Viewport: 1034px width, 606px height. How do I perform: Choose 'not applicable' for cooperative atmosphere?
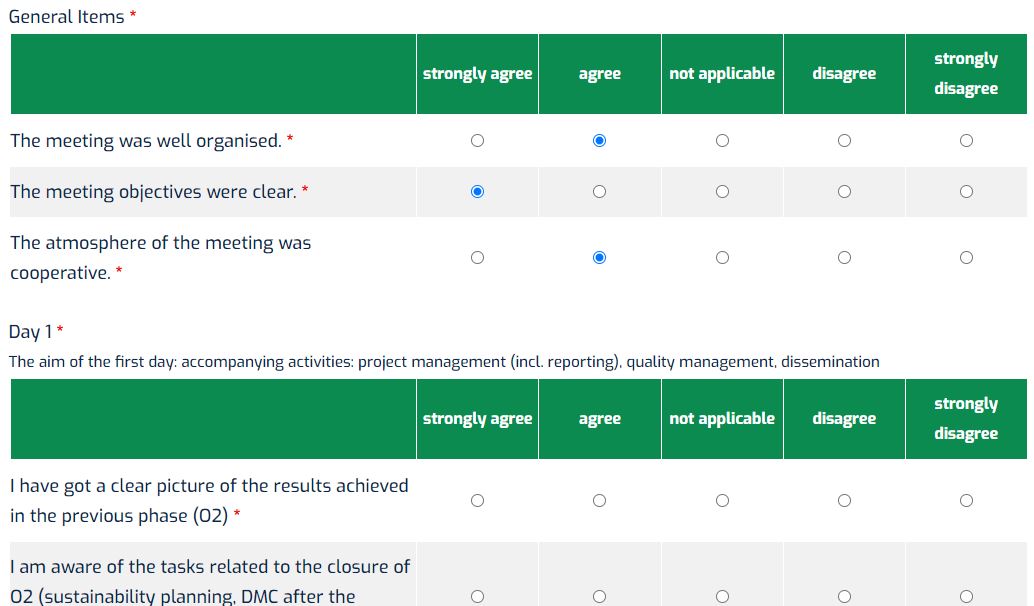pos(722,258)
